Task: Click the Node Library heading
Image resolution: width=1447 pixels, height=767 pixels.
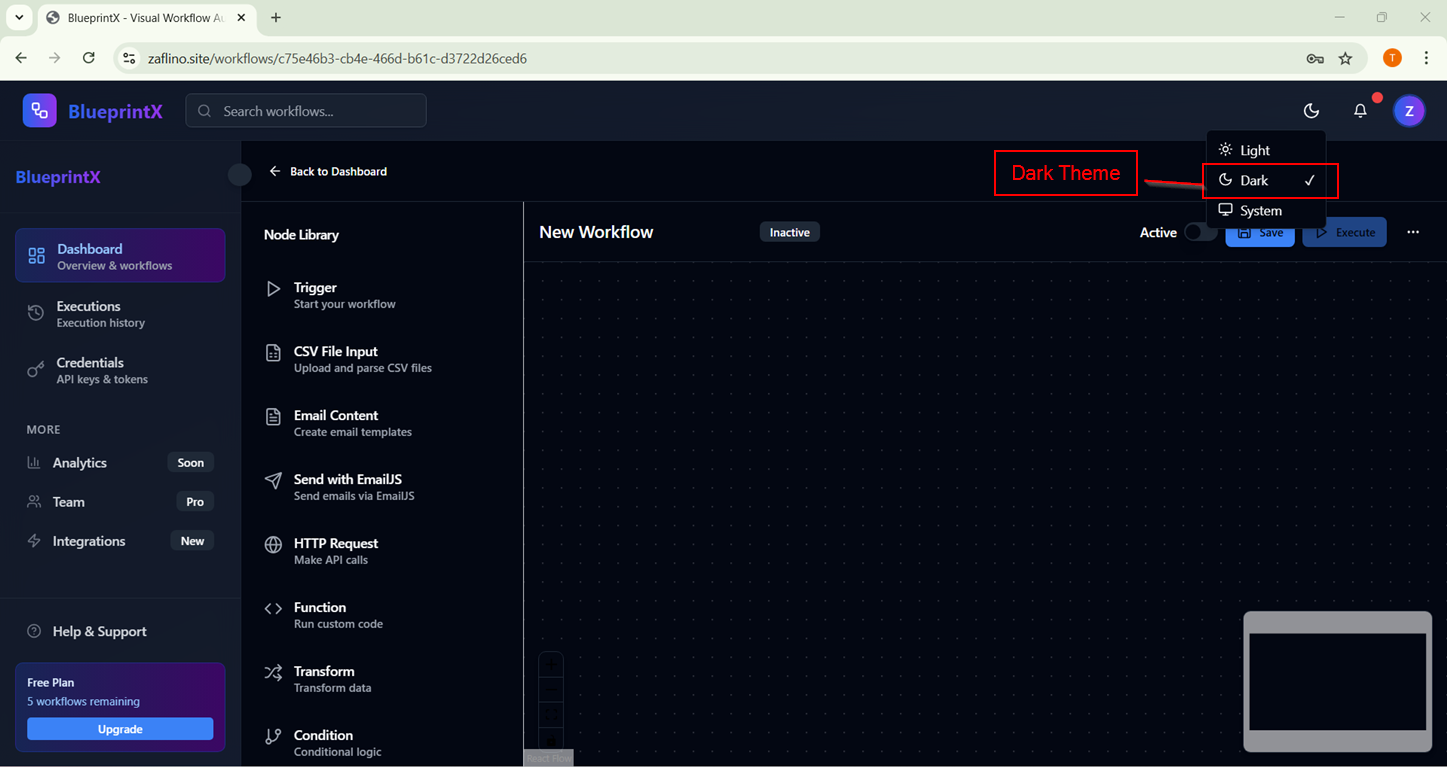Action: coord(301,235)
